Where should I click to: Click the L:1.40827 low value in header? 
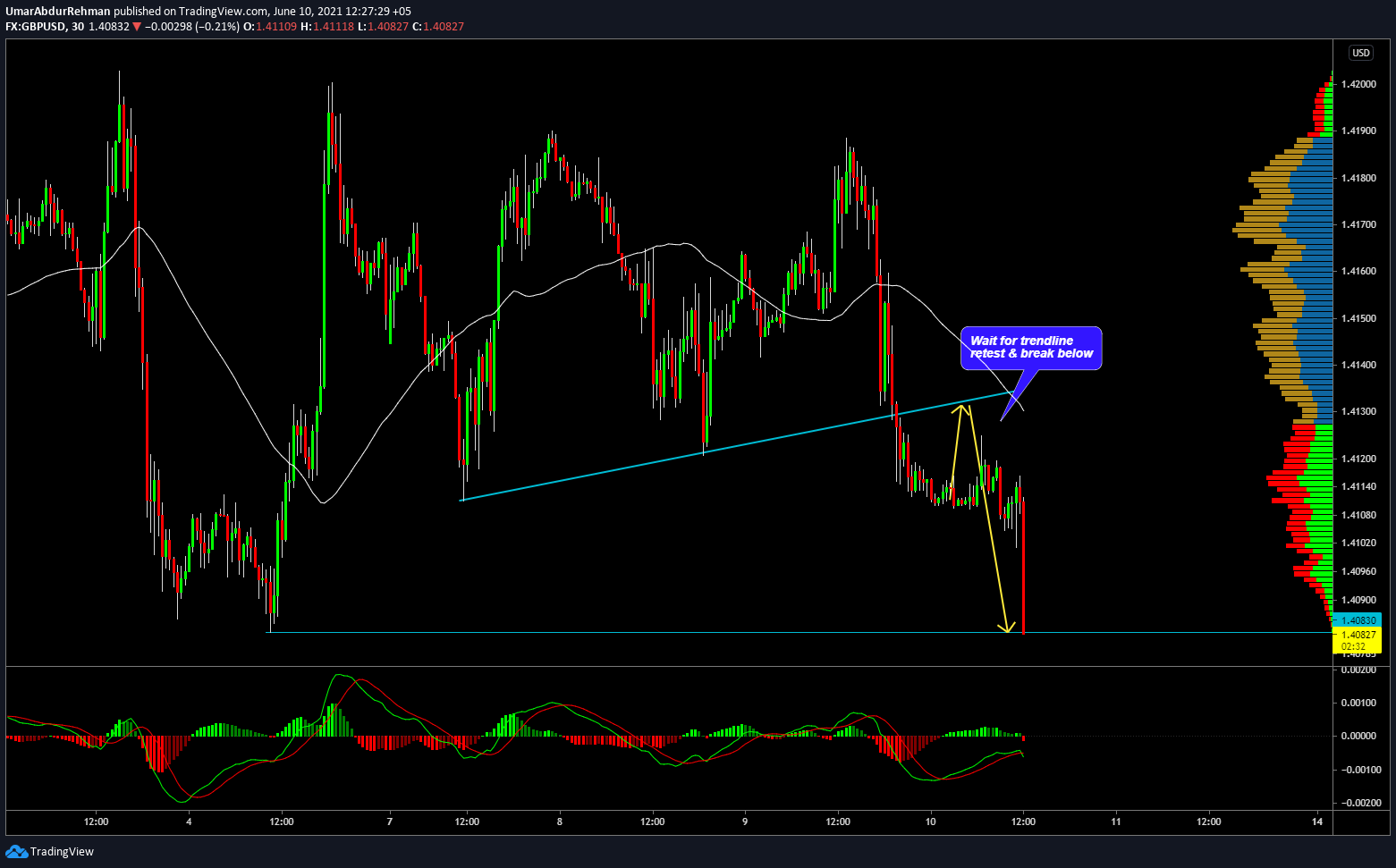point(383,27)
